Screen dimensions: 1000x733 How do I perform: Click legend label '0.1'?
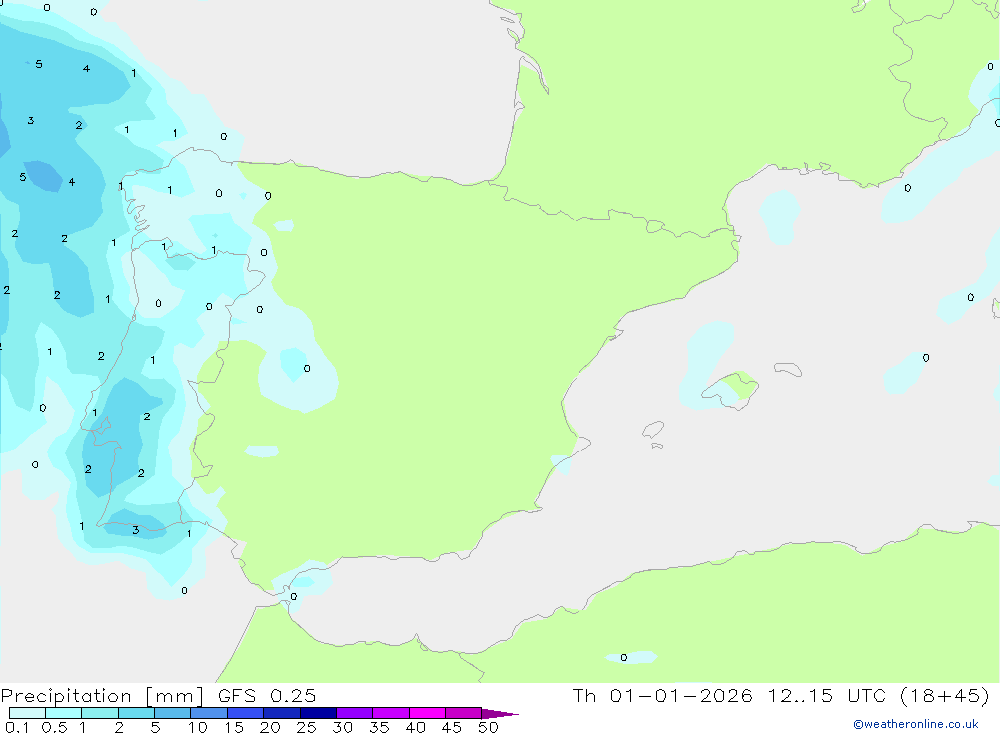18,727
